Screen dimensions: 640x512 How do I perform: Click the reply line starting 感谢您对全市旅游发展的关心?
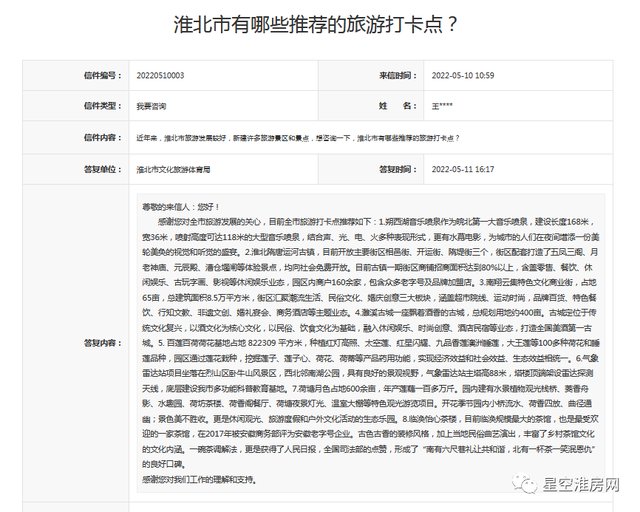(x=375, y=222)
